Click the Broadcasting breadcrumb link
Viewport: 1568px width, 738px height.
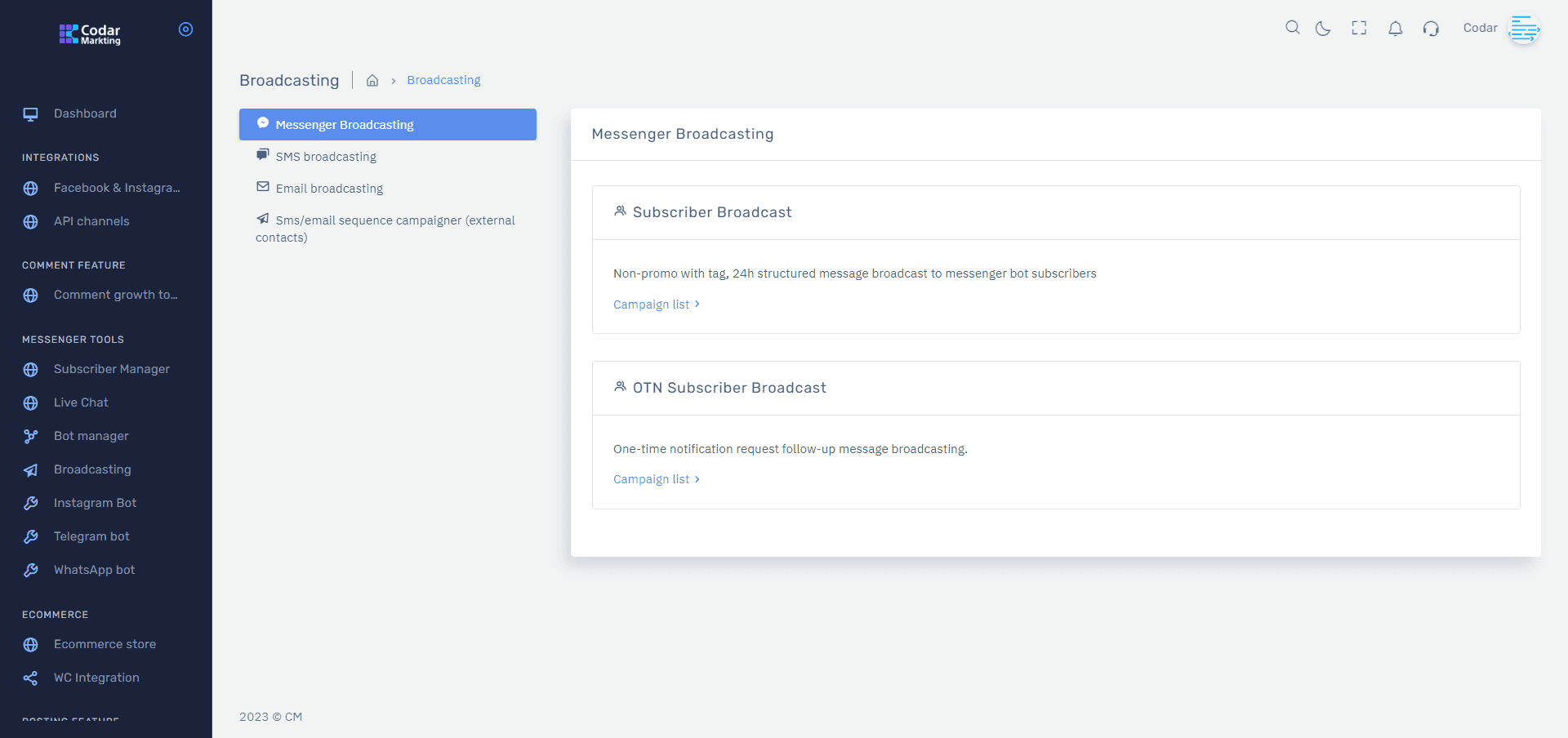coord(443,80)
